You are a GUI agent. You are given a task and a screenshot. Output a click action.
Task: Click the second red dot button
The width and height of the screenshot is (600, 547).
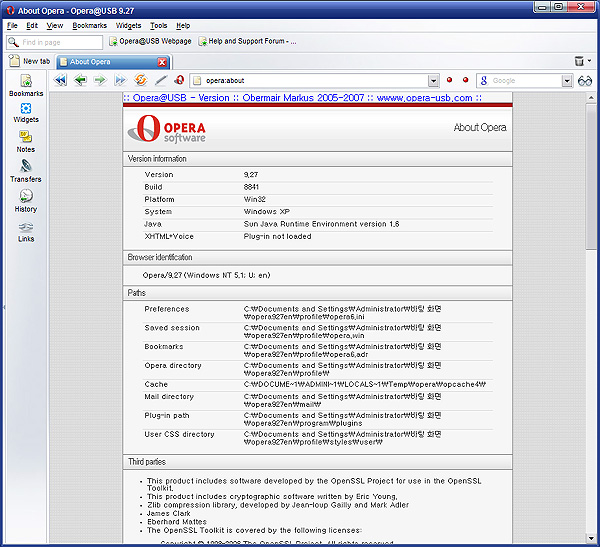[465, 80]
